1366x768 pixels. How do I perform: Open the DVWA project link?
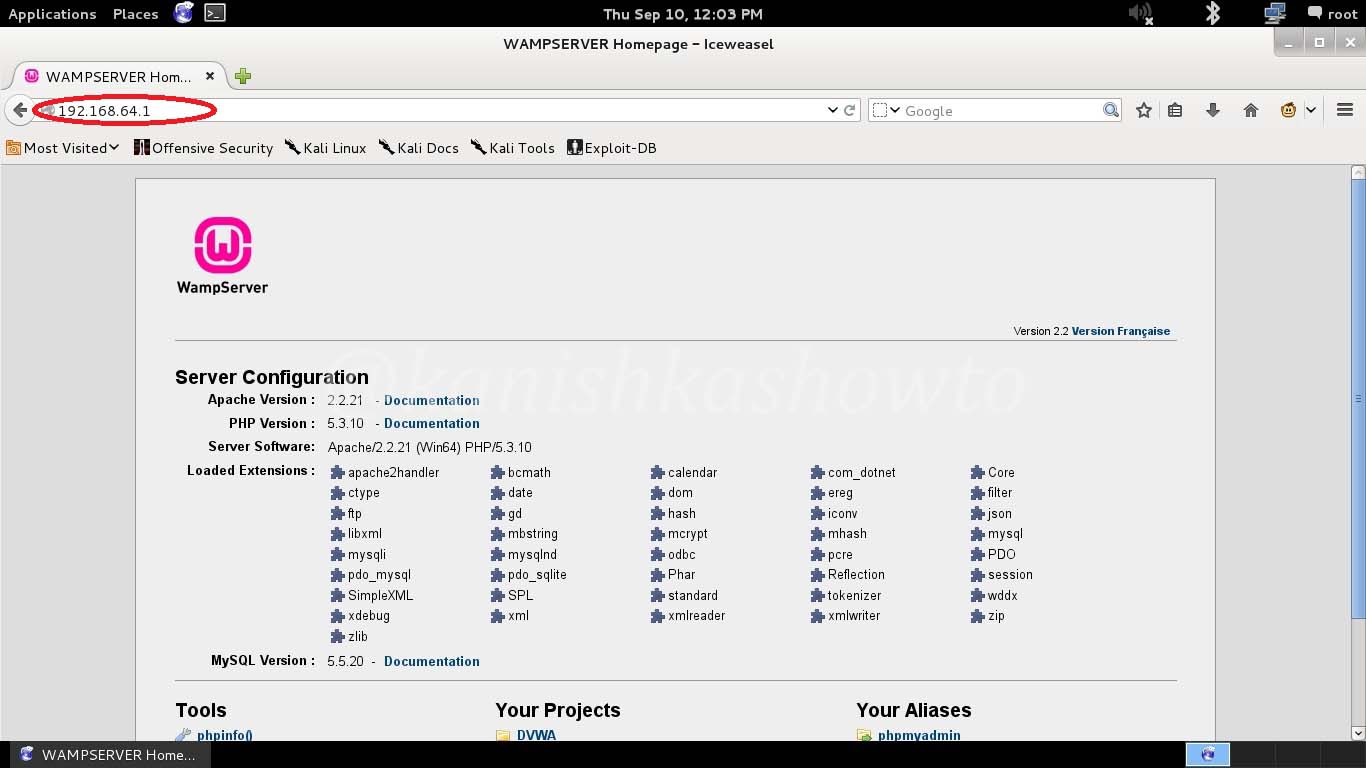(536, 736)
